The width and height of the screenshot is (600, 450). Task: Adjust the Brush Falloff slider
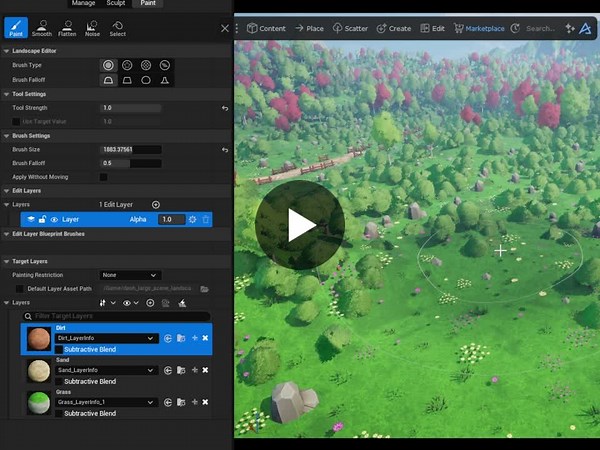click(x=130, y=163)
